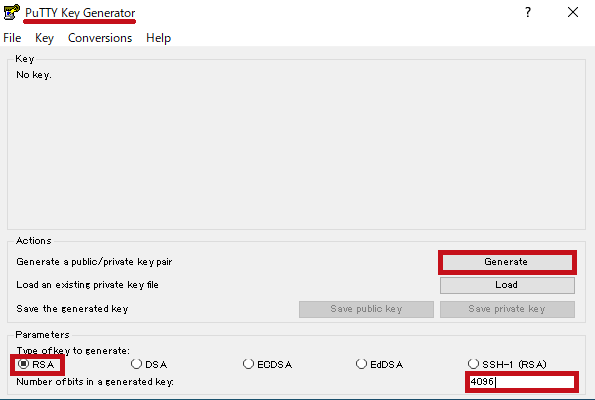The image size is (595, 400).
Task: Click the 'PuTTY Key Generator' window title text
Action: [x=80, y=13]
